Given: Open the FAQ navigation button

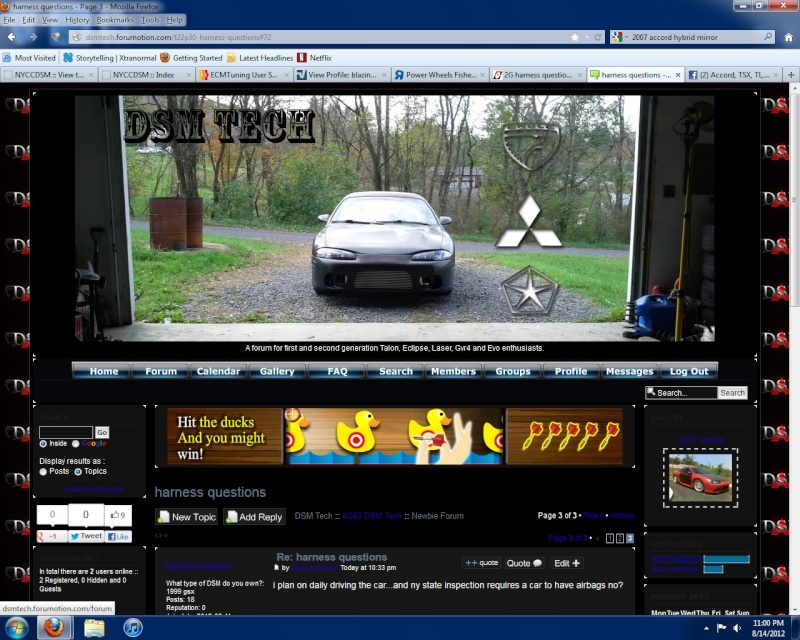Looking at the screenshot, I should (x=337, y=371).
